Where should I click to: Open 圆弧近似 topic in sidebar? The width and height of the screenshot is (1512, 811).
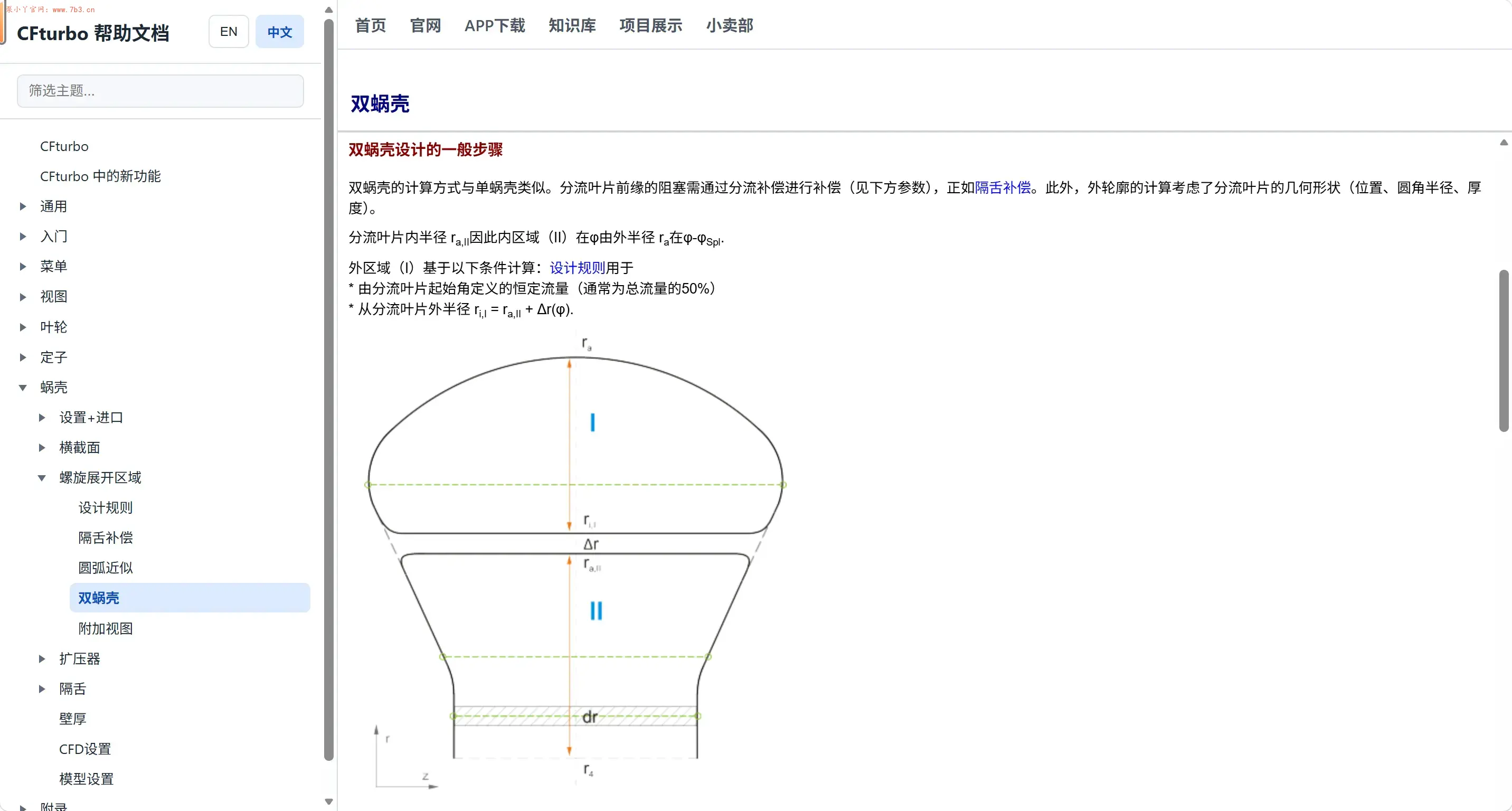coord(106,568)
